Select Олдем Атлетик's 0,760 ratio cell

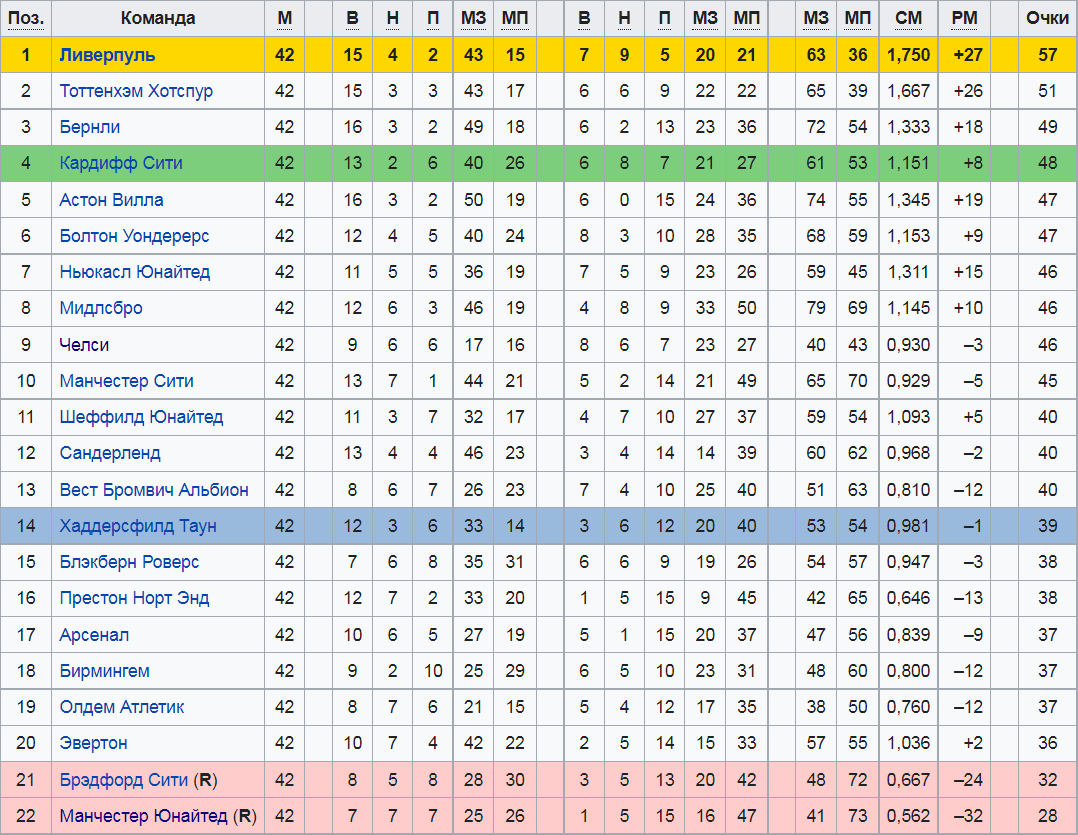[x=908, y=706]
